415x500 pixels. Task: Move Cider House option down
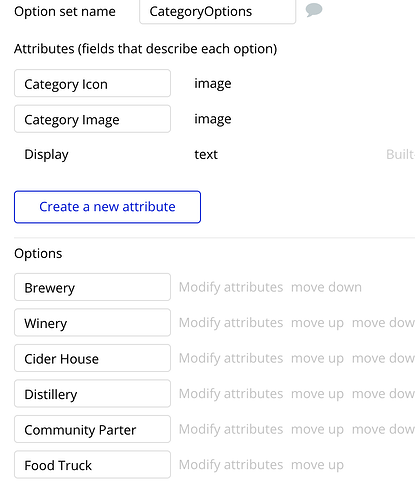(x=383, y=358)
